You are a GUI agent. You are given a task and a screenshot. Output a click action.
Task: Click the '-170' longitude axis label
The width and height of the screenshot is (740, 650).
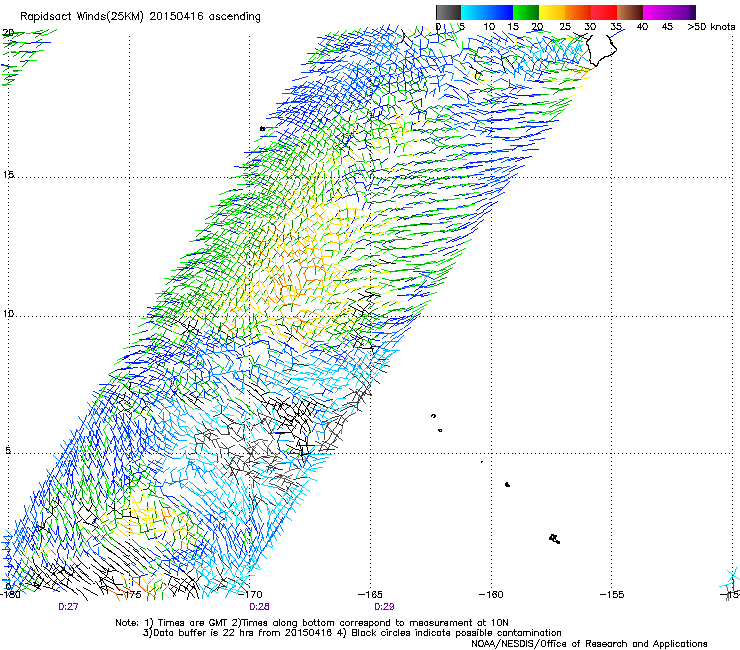(251, 595)
